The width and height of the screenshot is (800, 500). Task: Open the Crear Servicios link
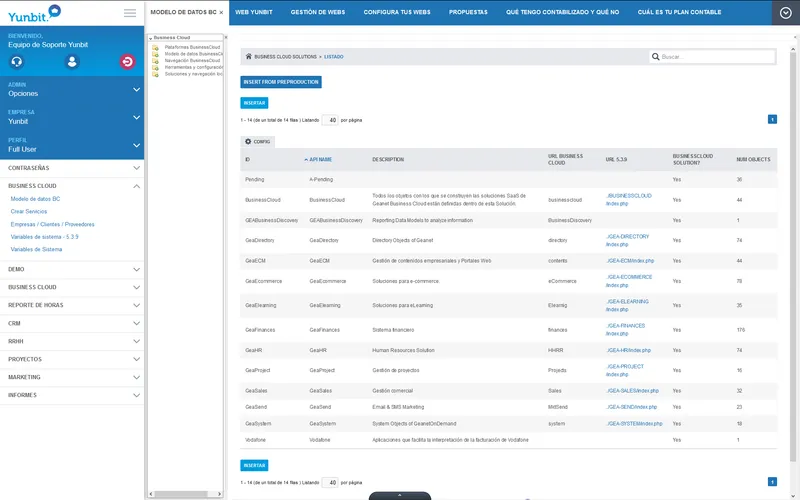click(29, 212)
